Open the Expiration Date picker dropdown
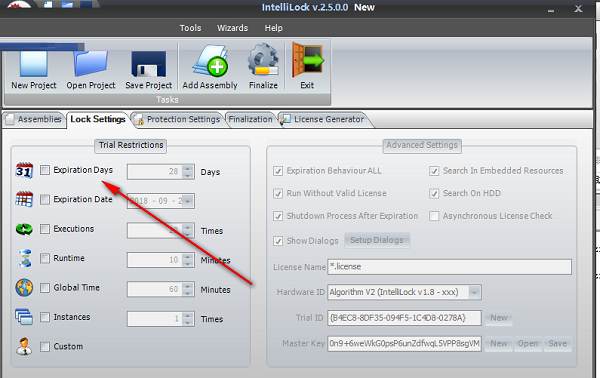The width and height of the screenshot is (600, 378). (x=188, y=201)
